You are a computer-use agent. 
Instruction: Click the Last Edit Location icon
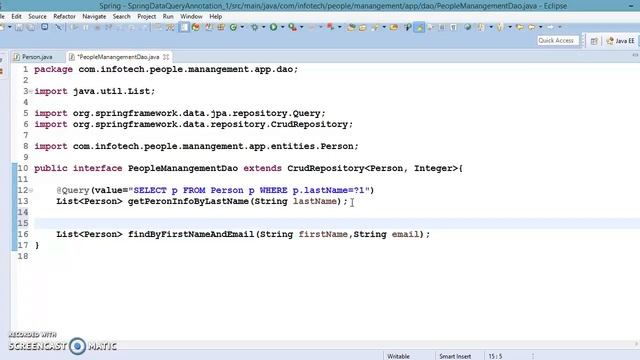click(x=520, y=27)
